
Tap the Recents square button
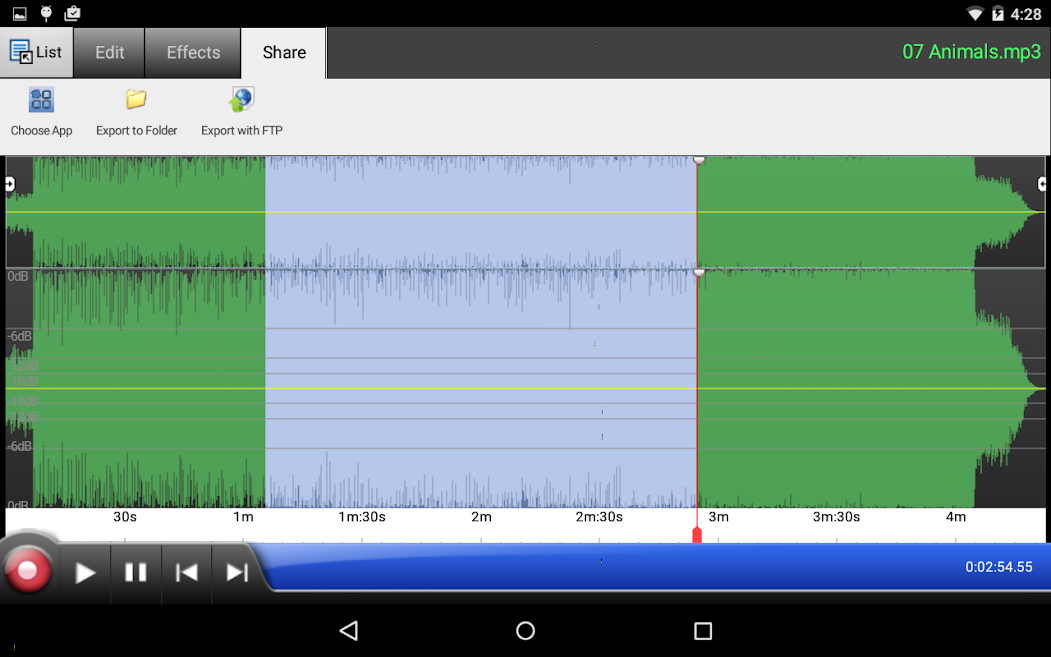tap(702, 631)
